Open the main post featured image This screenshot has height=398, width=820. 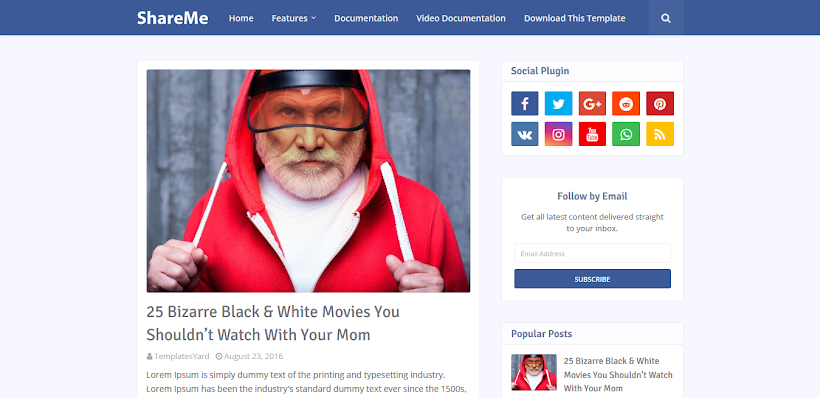tap(308, 181)
